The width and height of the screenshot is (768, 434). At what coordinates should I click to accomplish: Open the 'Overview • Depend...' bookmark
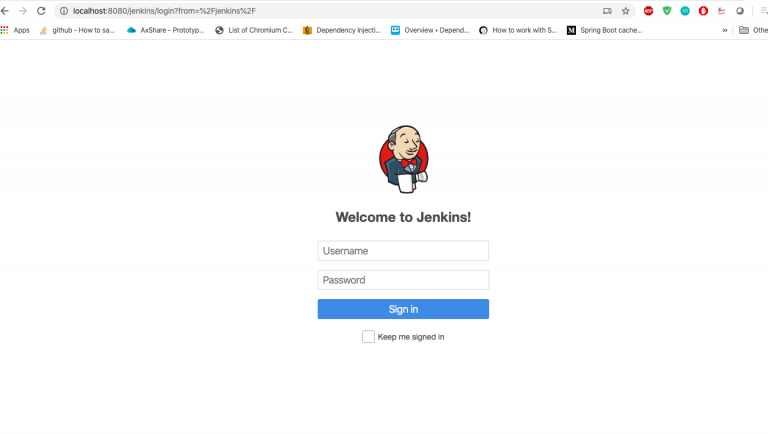[430, 30]
